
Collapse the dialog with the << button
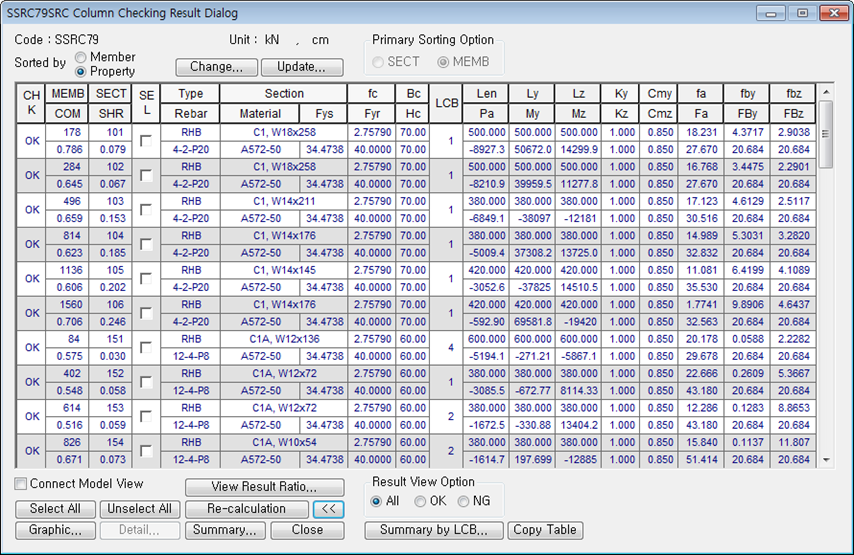[x=328, y=509]
